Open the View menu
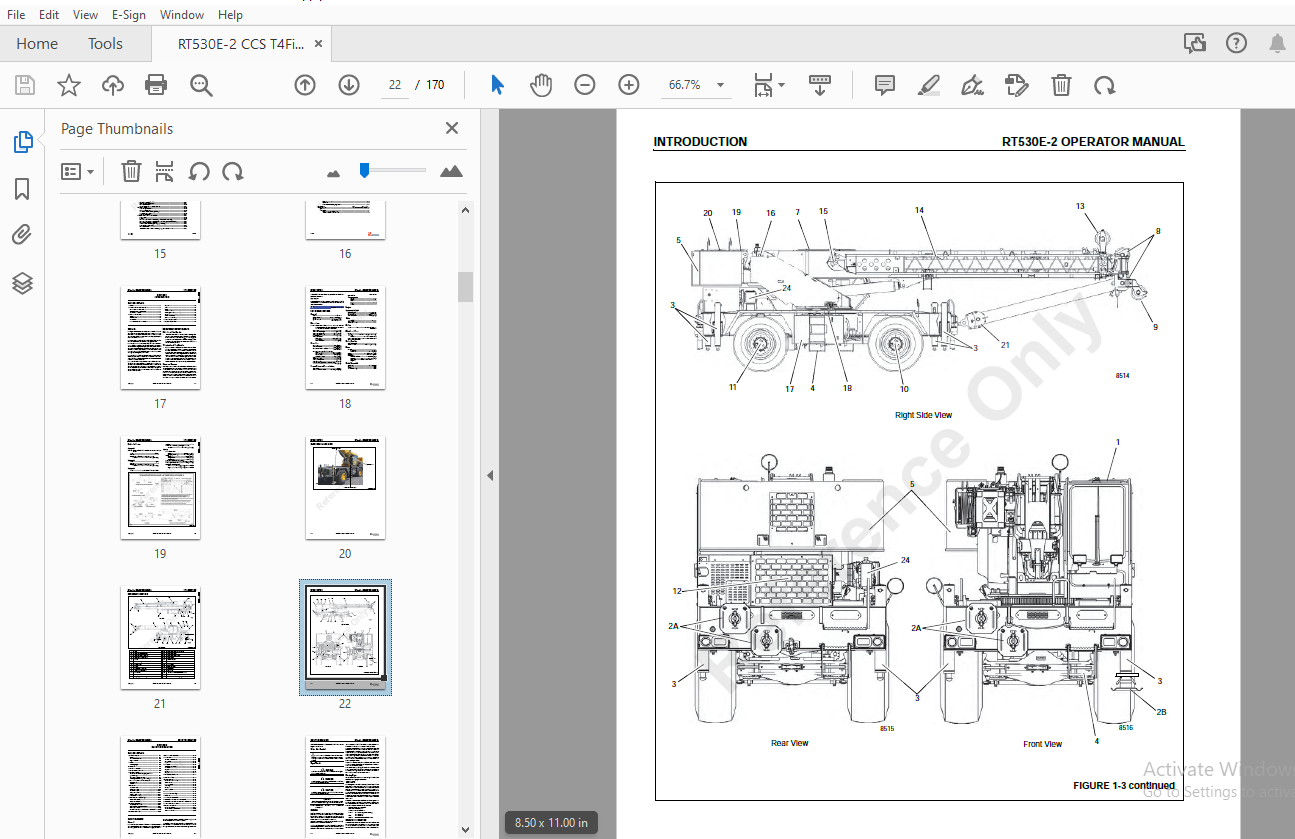This screenshot has width=1295, height=839. tap(86, 15)
